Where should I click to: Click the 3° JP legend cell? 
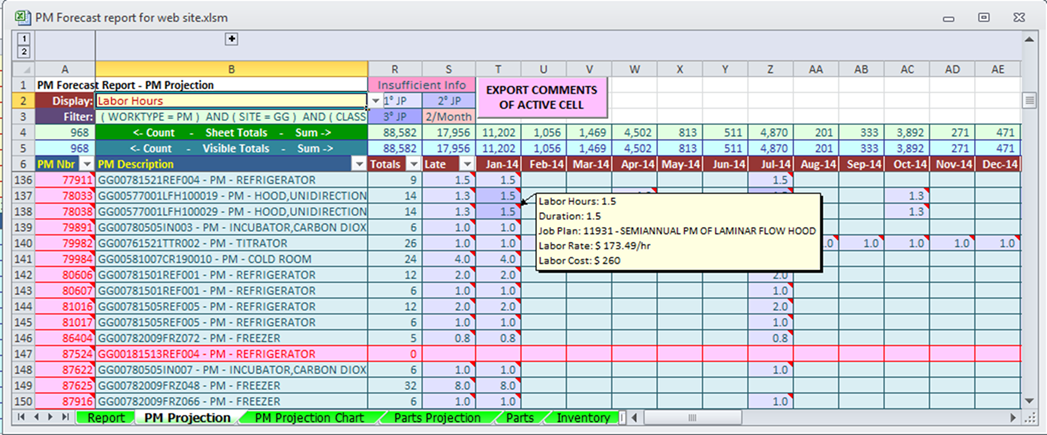click(x=395, y=116)
